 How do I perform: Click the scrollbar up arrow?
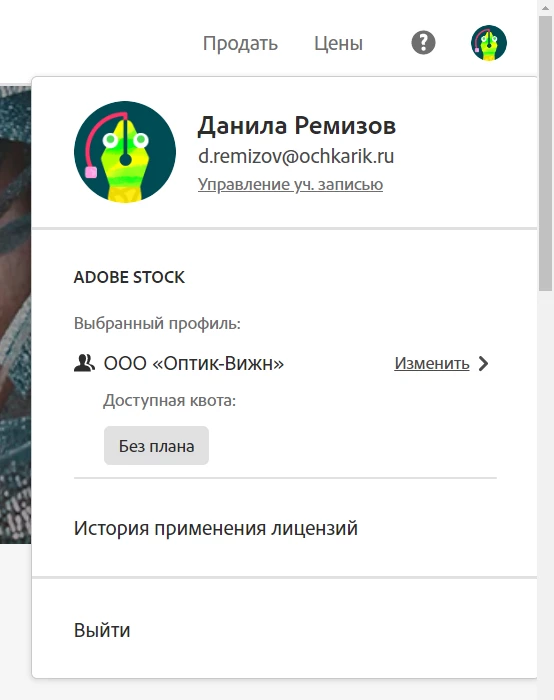(x=546, y=8)
